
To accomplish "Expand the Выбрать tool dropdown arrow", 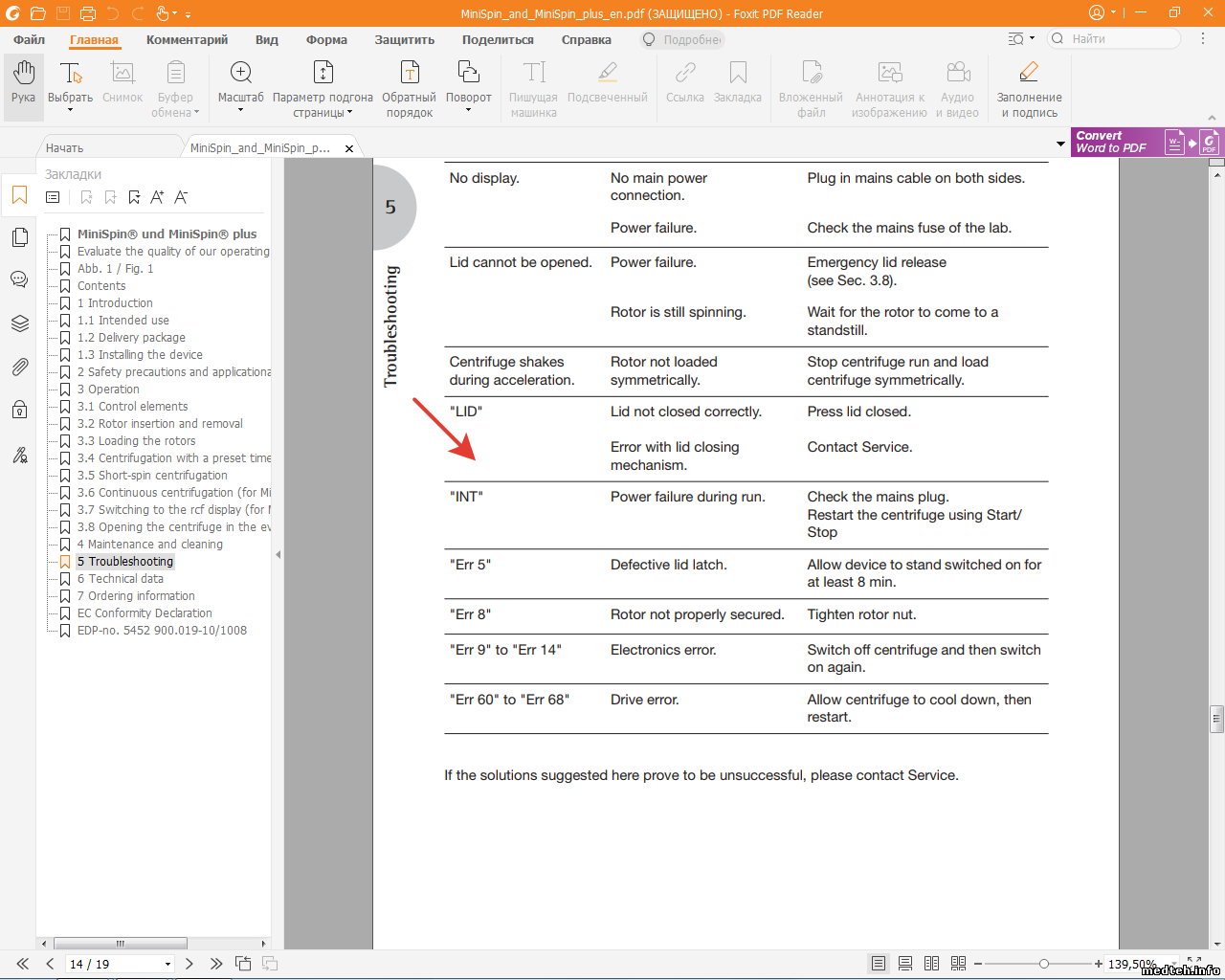I will (70, 111).
